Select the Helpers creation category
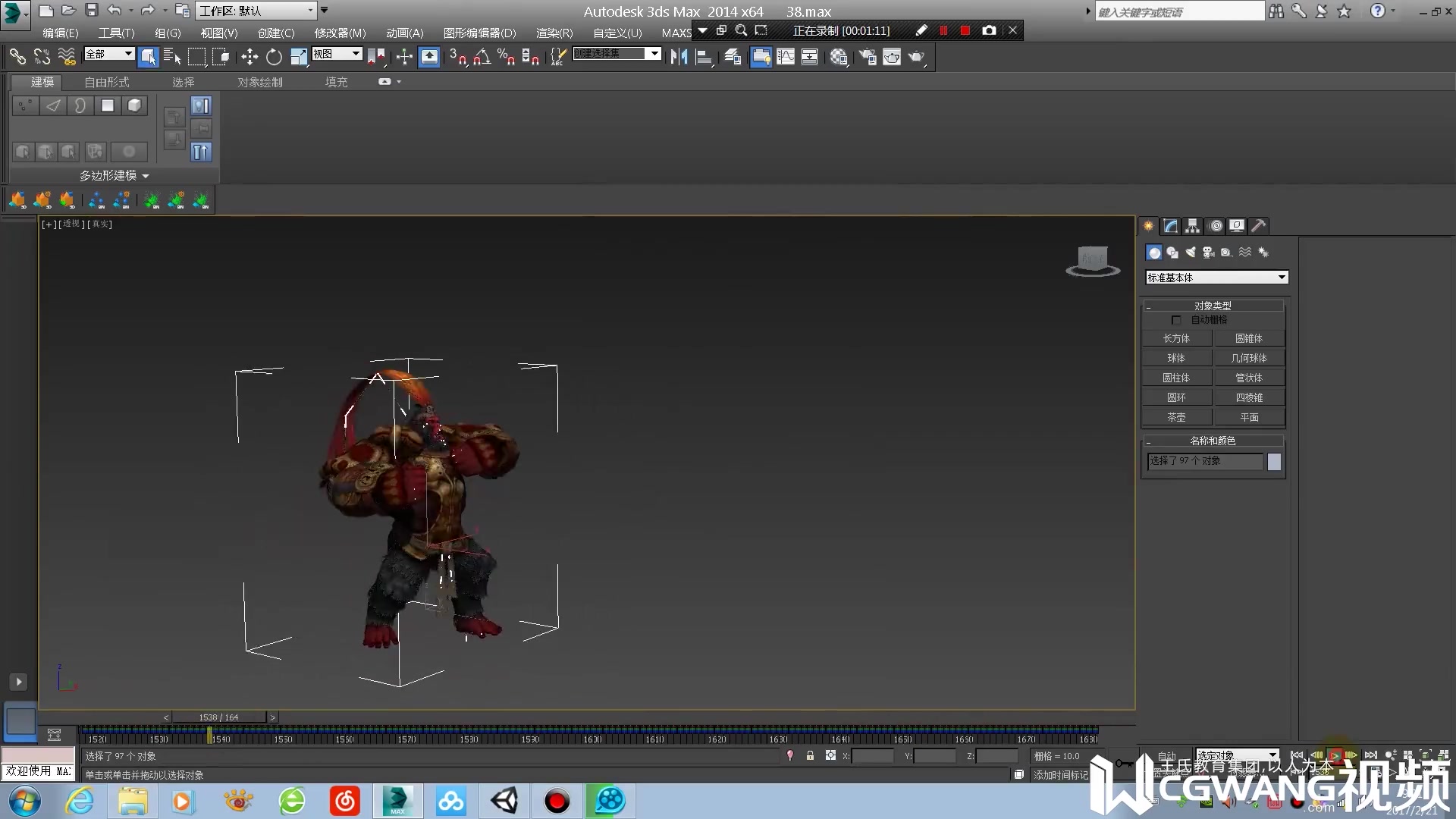 (1226, 252)
